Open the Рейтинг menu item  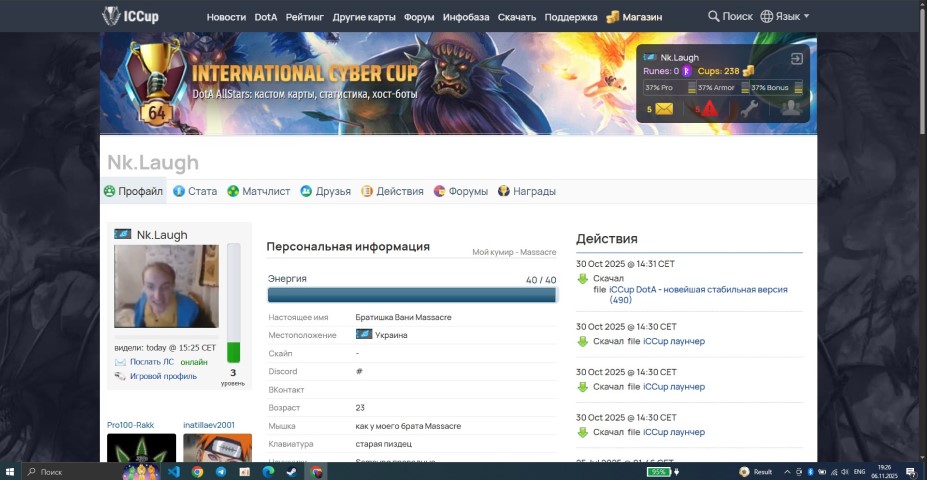[x=304, y=17]
